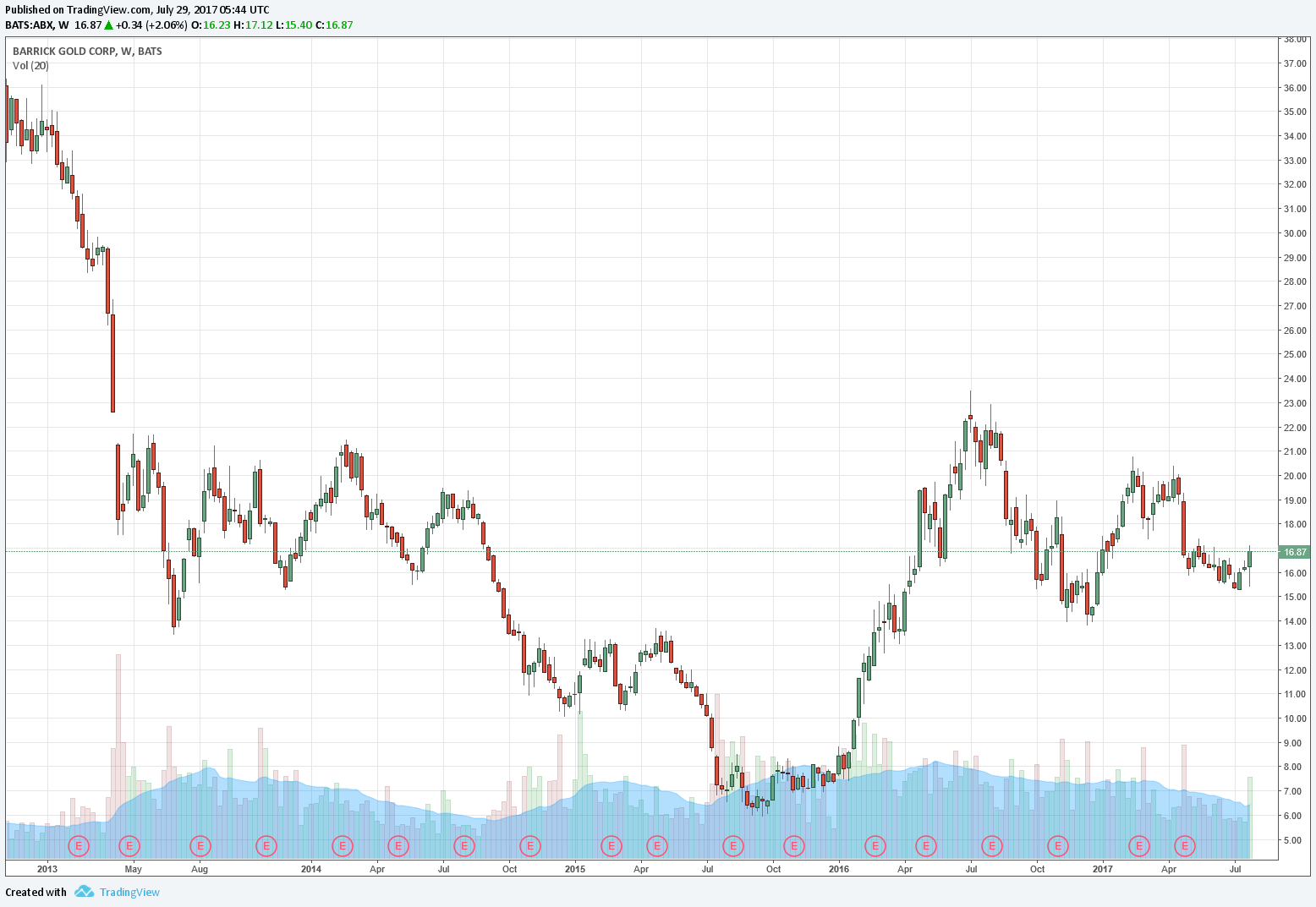The height and width of the screenshot is (907, 1316).
Task: Open the February 2017 earnings E marker
Action: (x=1139, y=845)
